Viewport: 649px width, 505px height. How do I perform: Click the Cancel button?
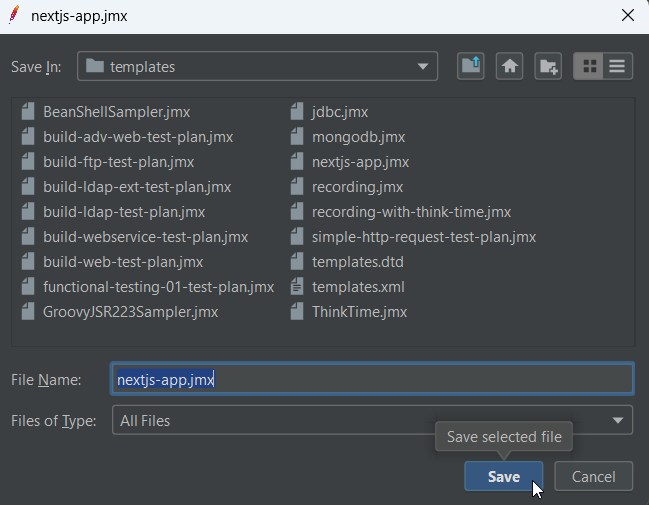[594, 476]
